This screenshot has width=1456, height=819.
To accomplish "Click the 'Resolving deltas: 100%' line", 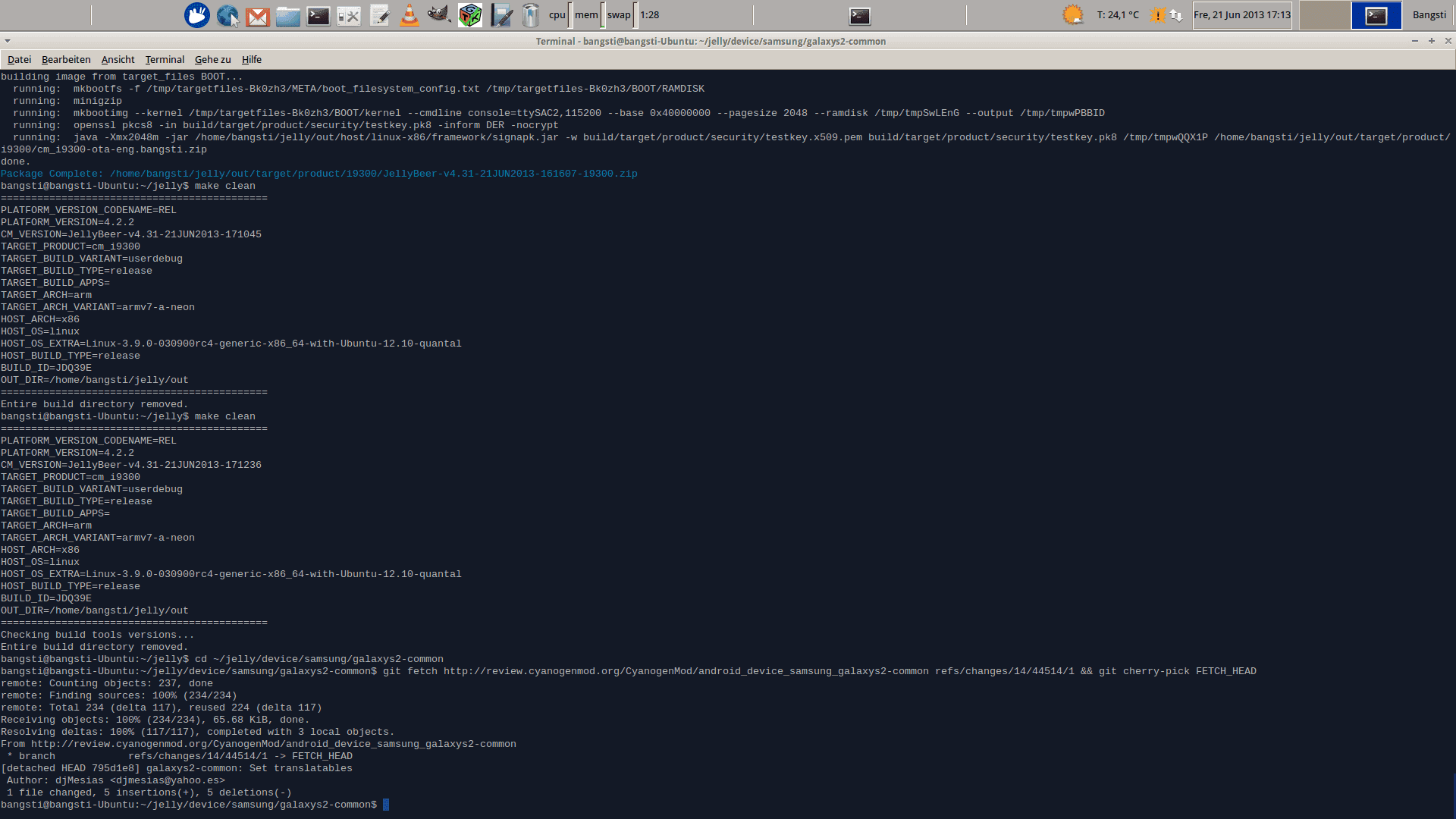I will (x=198, y=732).
